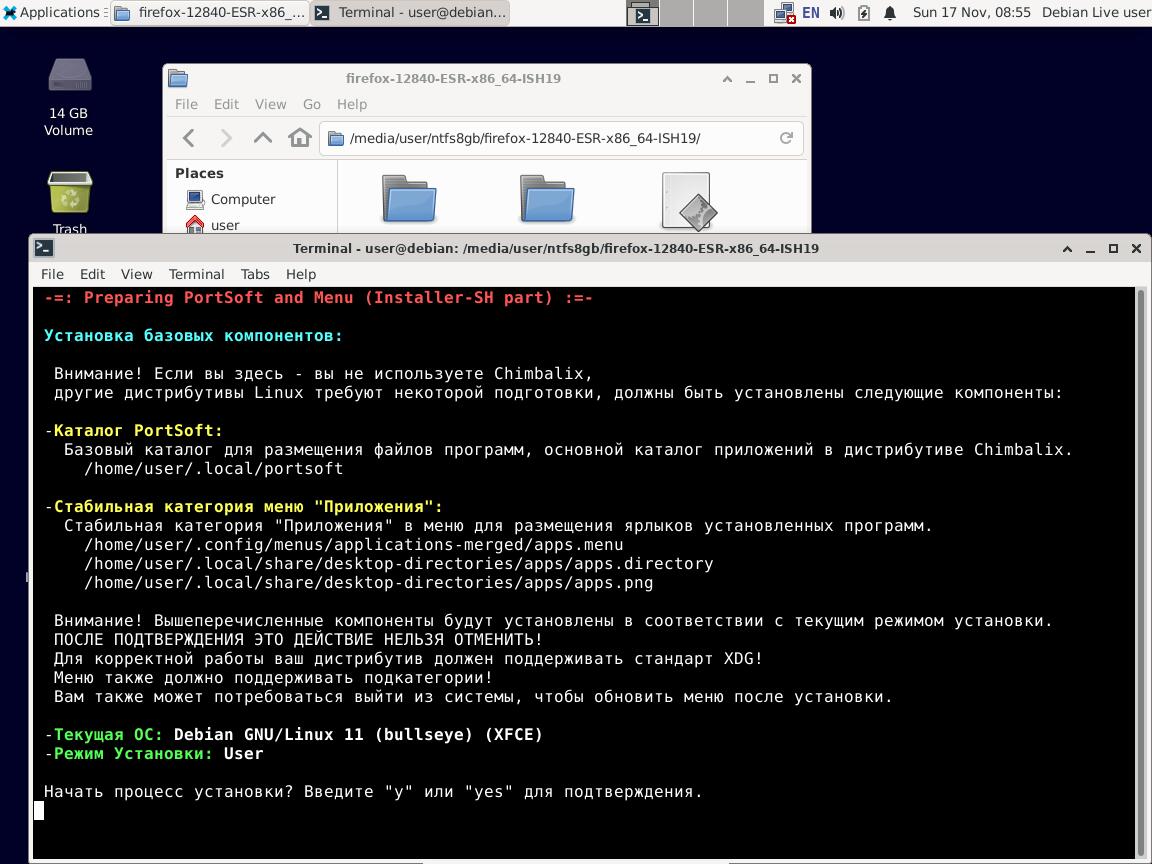
Task: Open Go menu in file manager window
Action: tap(312, 104)
